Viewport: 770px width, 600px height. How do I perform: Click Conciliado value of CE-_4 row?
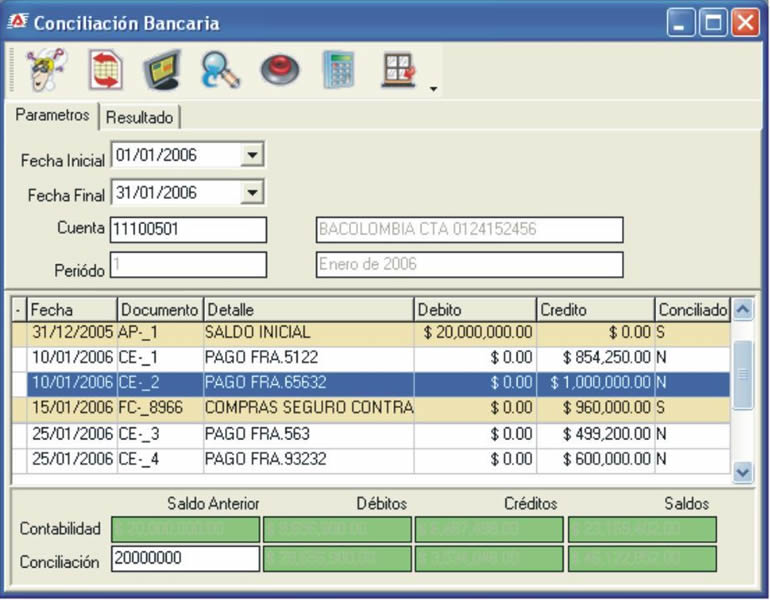(x=693, y=460)
